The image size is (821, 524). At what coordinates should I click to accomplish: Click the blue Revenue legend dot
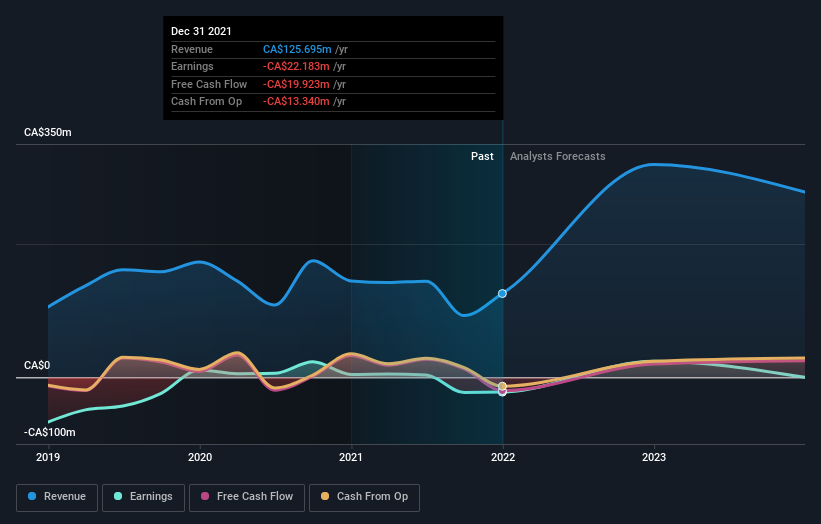pos(32,496)
